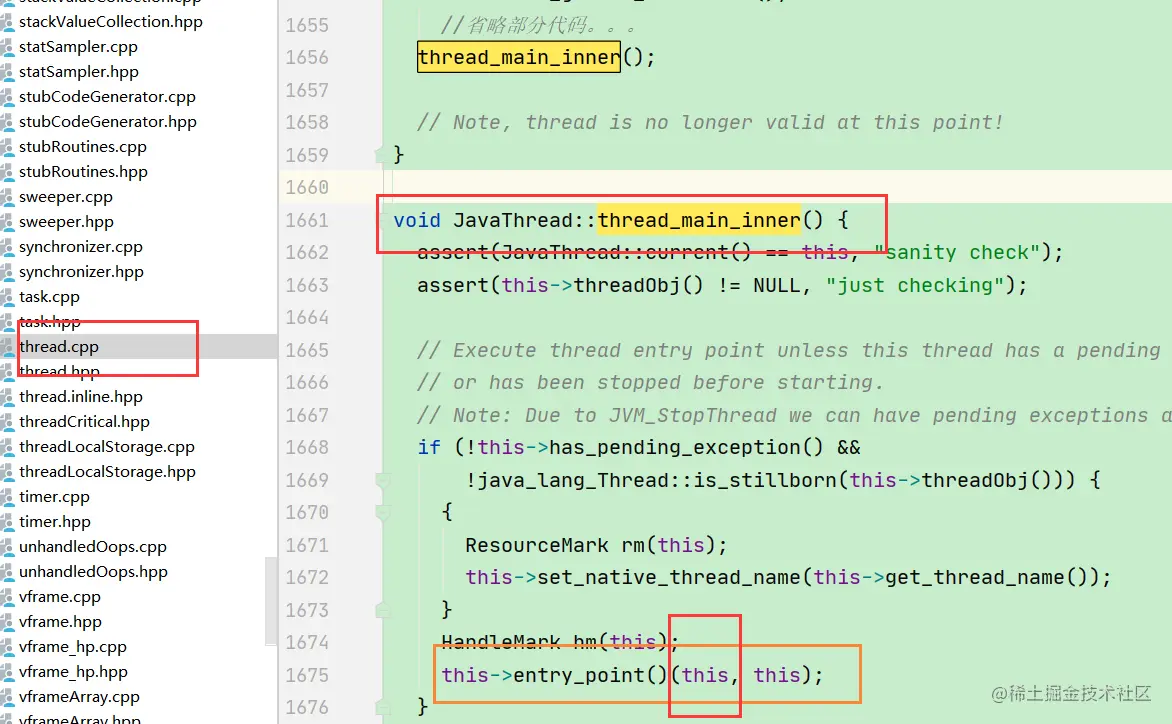Open statSampler.cpp file
The height and width of the screenshot is (724, 1172).
coord(78,46)
